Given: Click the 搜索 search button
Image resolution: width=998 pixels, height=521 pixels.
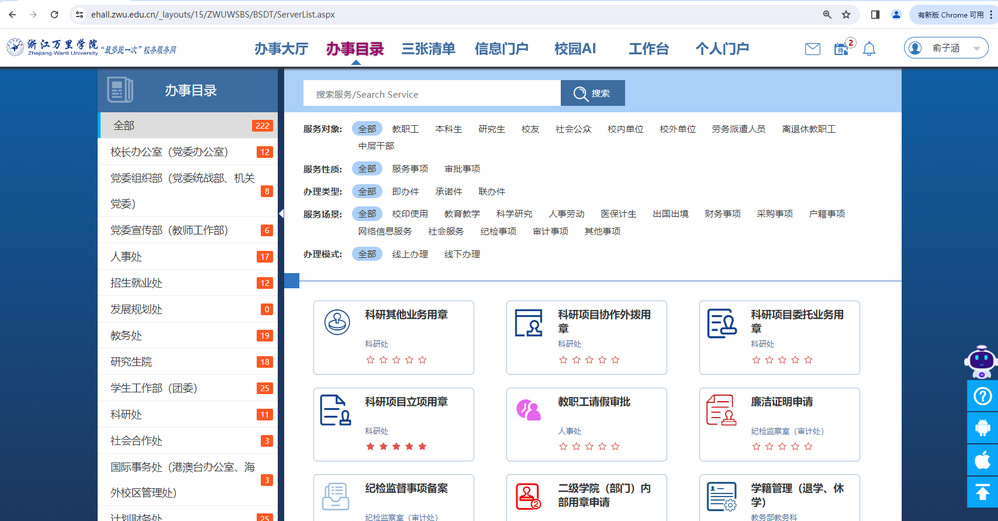Looking at the screenshot, I should point(593,93).
